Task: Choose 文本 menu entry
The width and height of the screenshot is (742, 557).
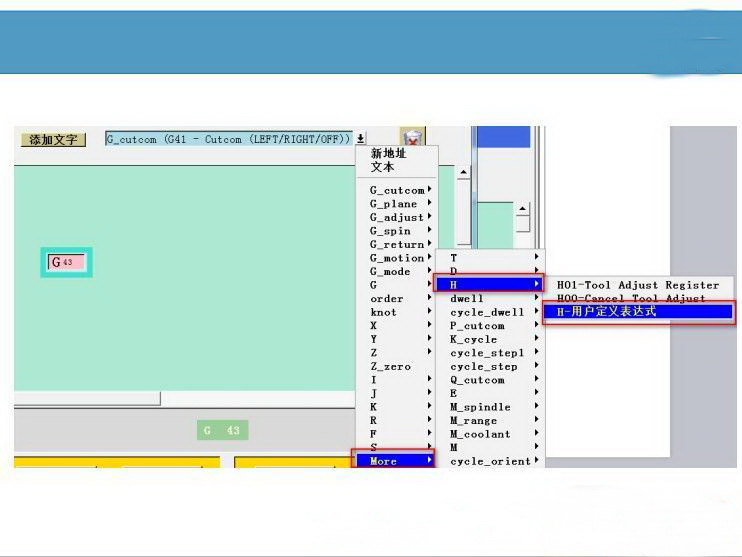Action: tap(382, 167)
